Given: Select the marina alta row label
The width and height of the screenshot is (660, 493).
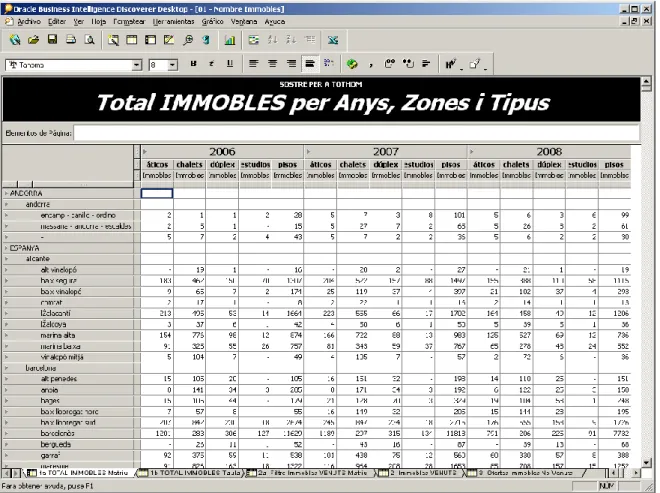Looking at the screenshot, I should pos(58,335).
